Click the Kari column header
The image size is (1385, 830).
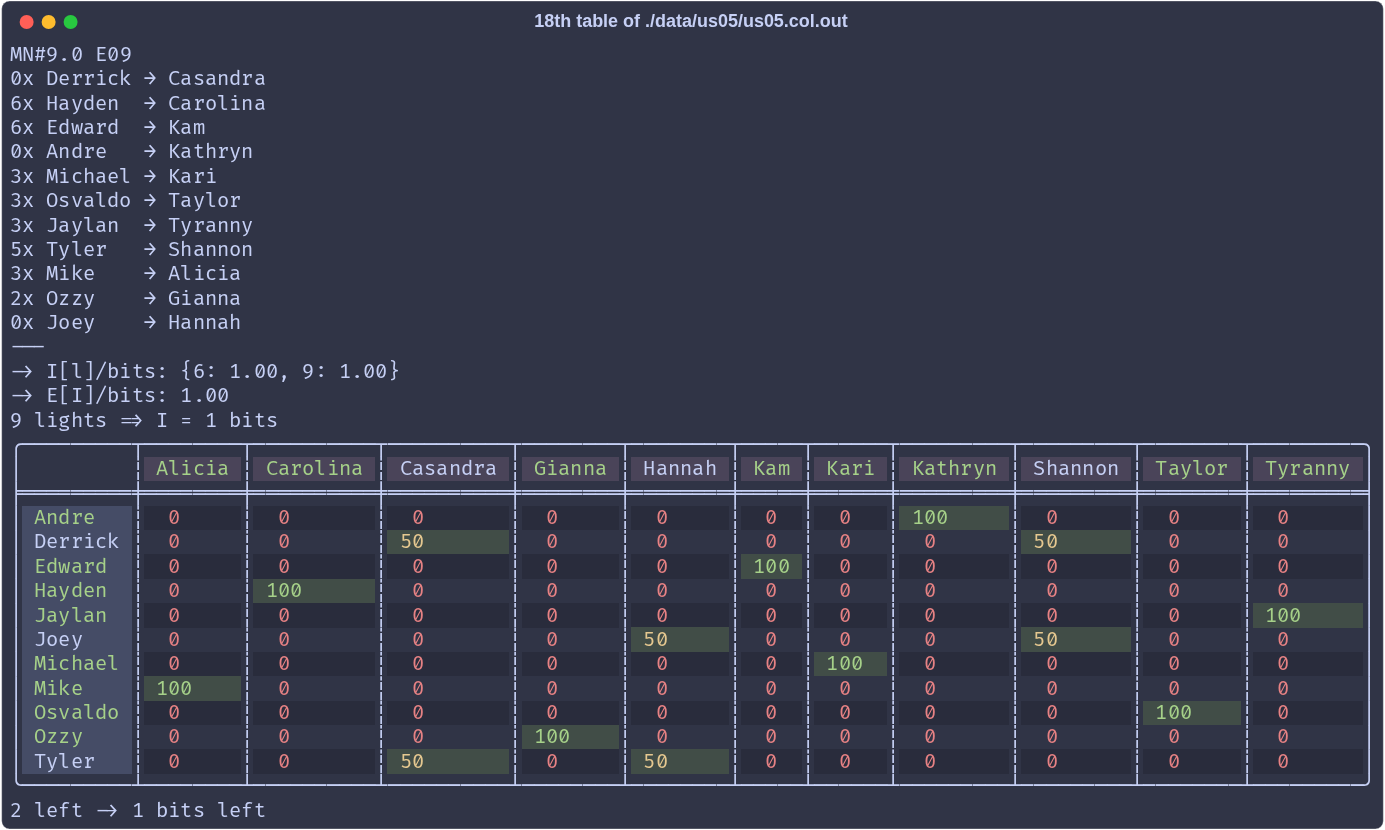tap(850, 468)
